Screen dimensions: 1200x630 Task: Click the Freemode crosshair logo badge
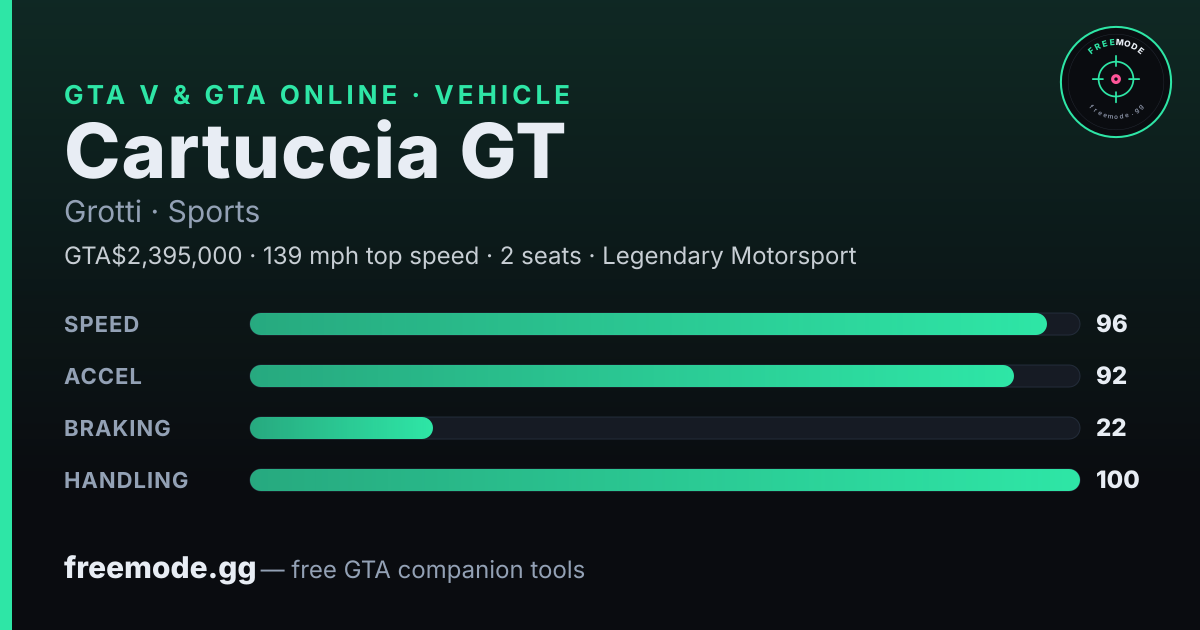1115,81
